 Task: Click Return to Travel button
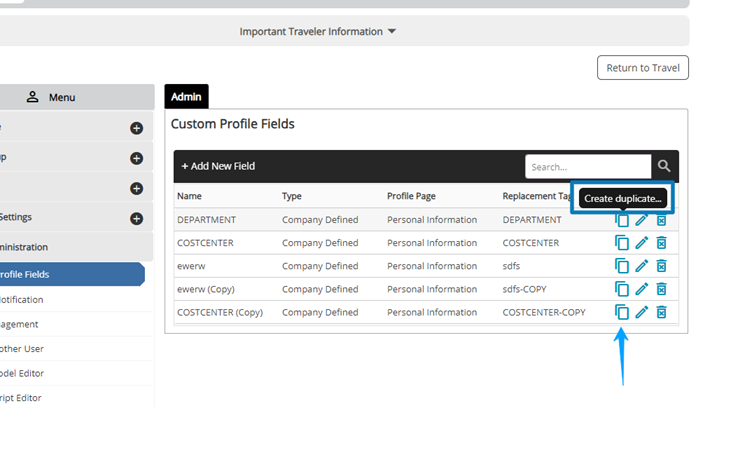(x=643, y=68)
